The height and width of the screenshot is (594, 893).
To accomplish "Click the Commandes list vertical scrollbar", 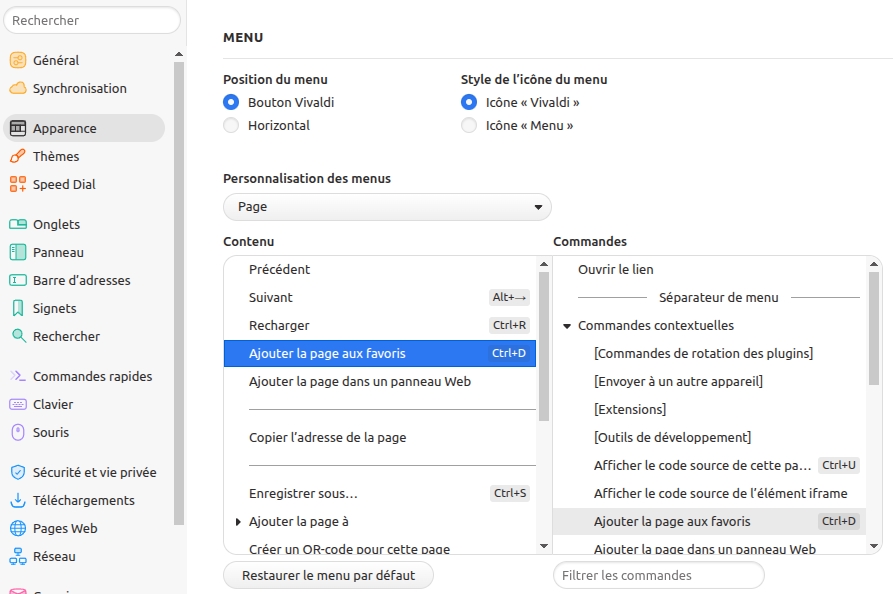I will 874,330.
